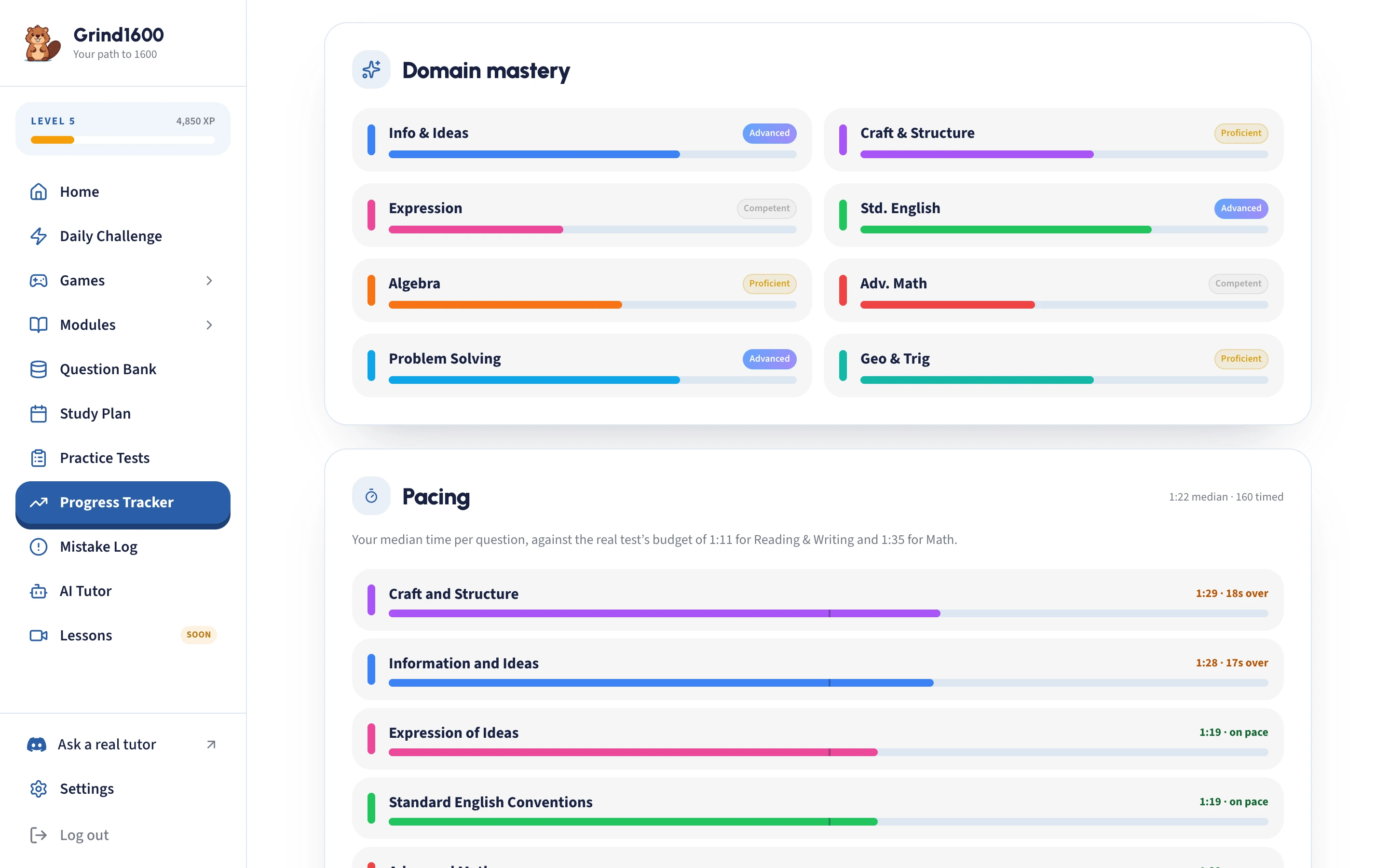The height and width of the screenshot is (868, 1389).
Task: Open Settings
Action: (x=123, y=789)
